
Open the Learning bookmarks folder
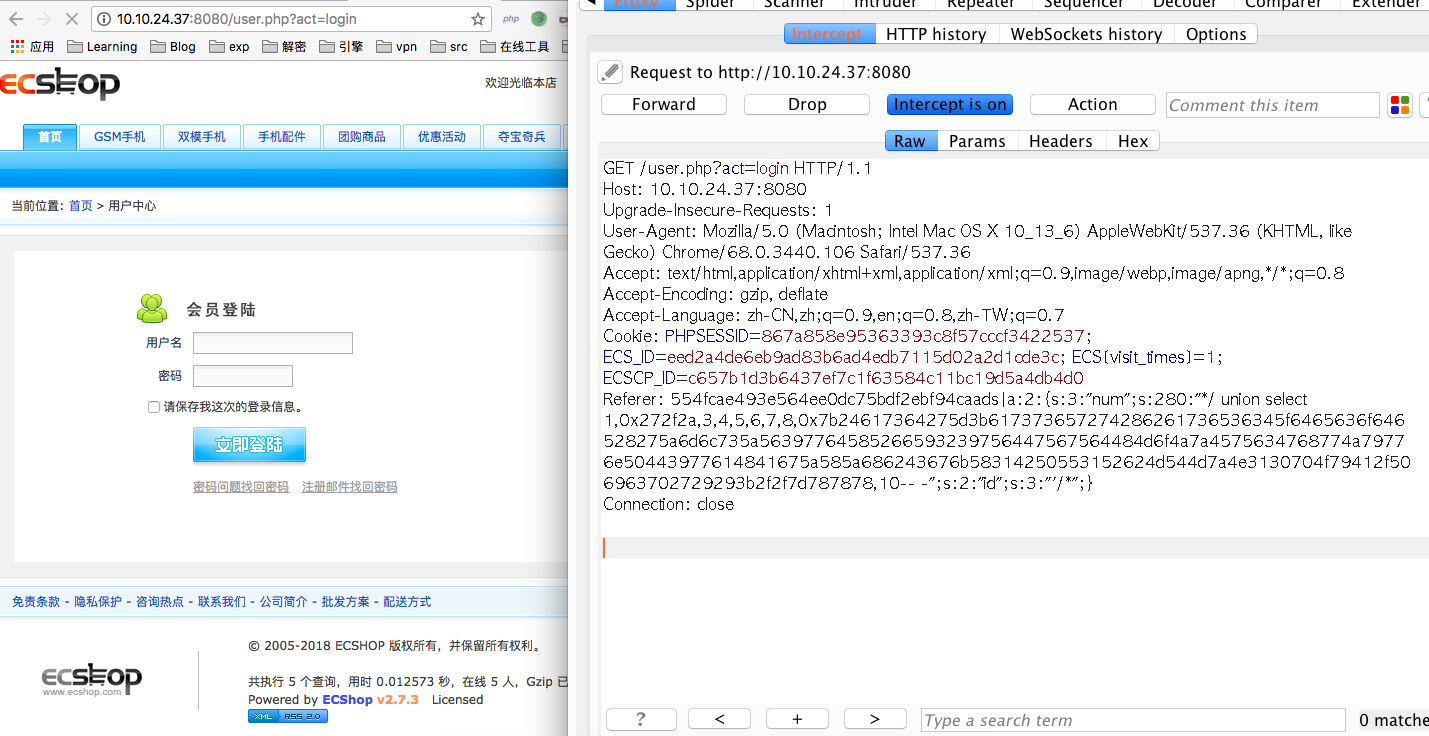click(102, 46)
